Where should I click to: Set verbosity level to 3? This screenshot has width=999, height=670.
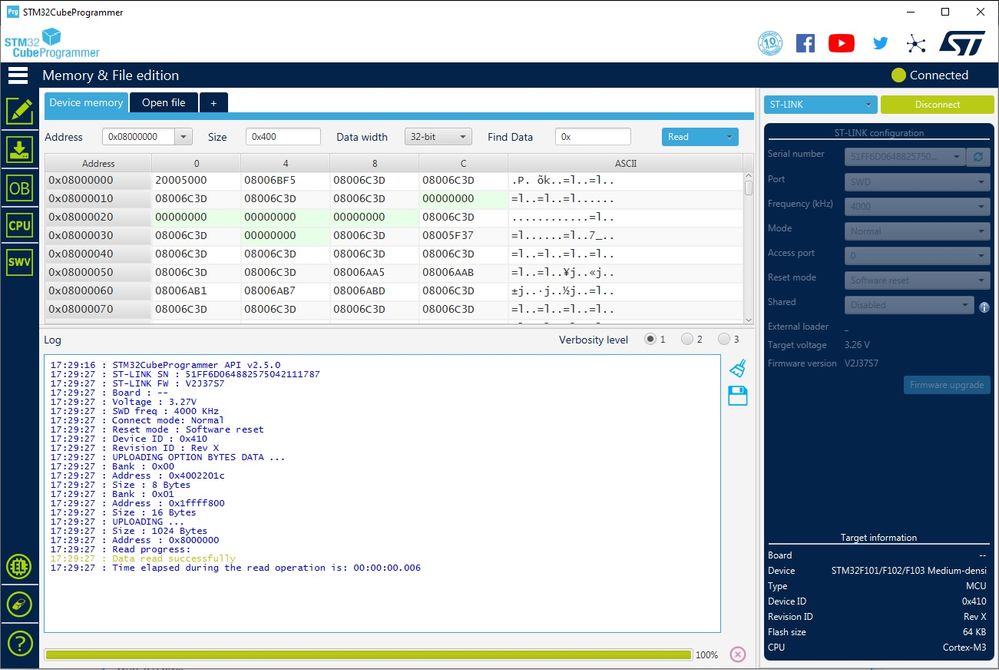click(724, 340)
